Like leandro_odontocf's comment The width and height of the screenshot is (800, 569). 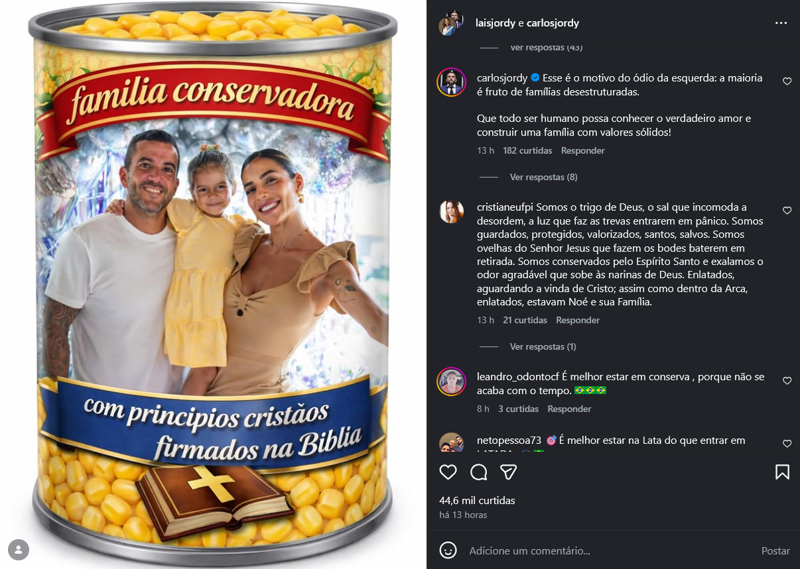(x=787, y=381)
